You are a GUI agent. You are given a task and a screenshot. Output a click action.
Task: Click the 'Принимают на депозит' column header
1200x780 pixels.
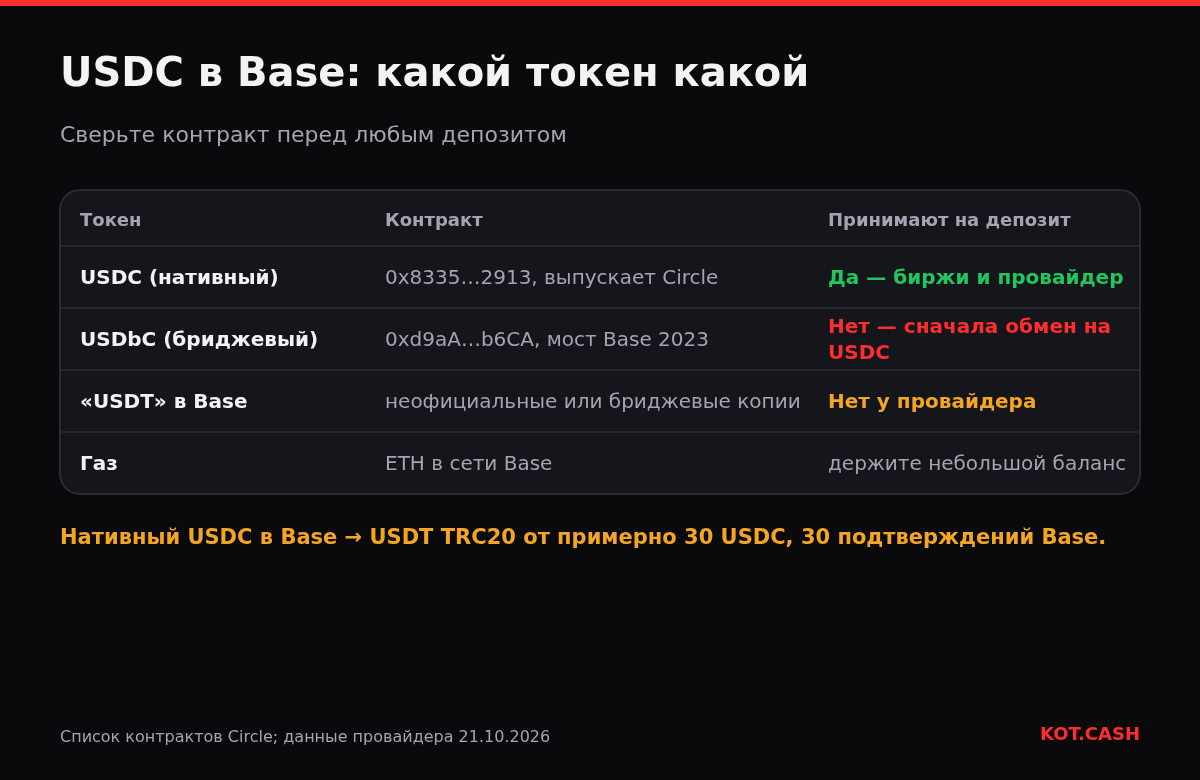(x=949, y=220)
